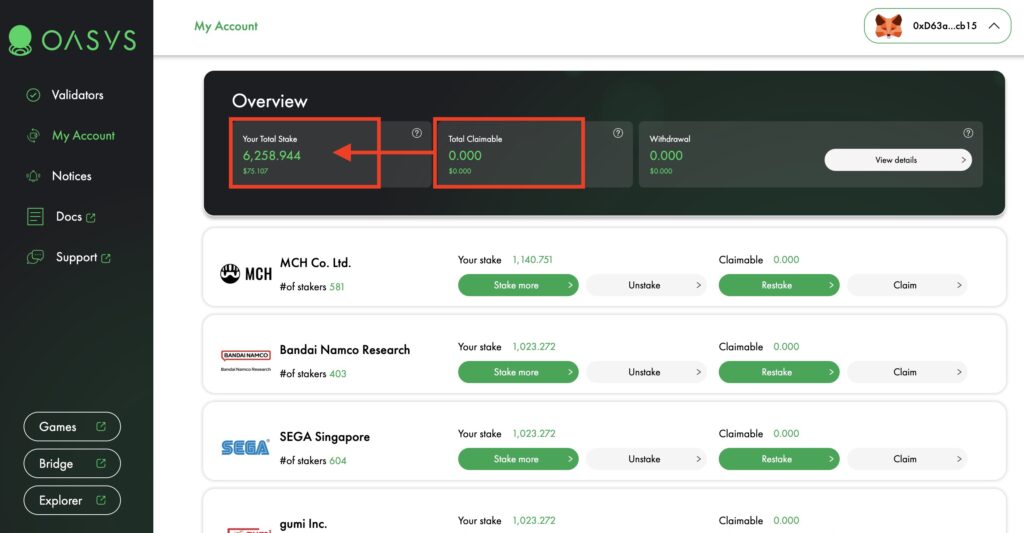Image resolution: width=1024 pixels, height=533 pixels.
Task: Click the Notices bell icon
Action: click(33, 176)
